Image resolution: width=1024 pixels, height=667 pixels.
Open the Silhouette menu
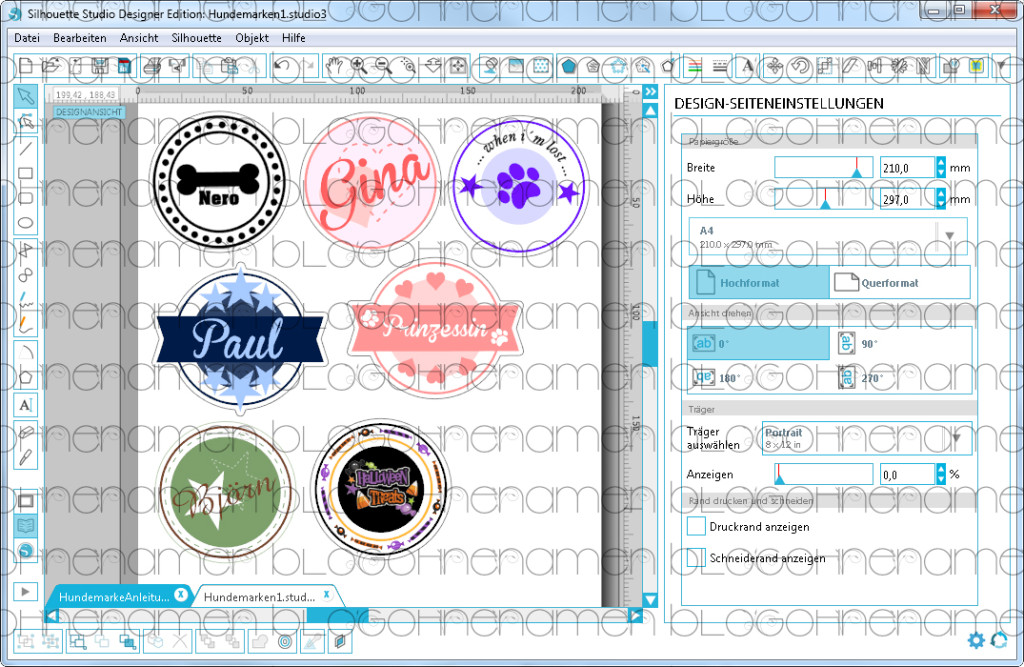(196, 38)
